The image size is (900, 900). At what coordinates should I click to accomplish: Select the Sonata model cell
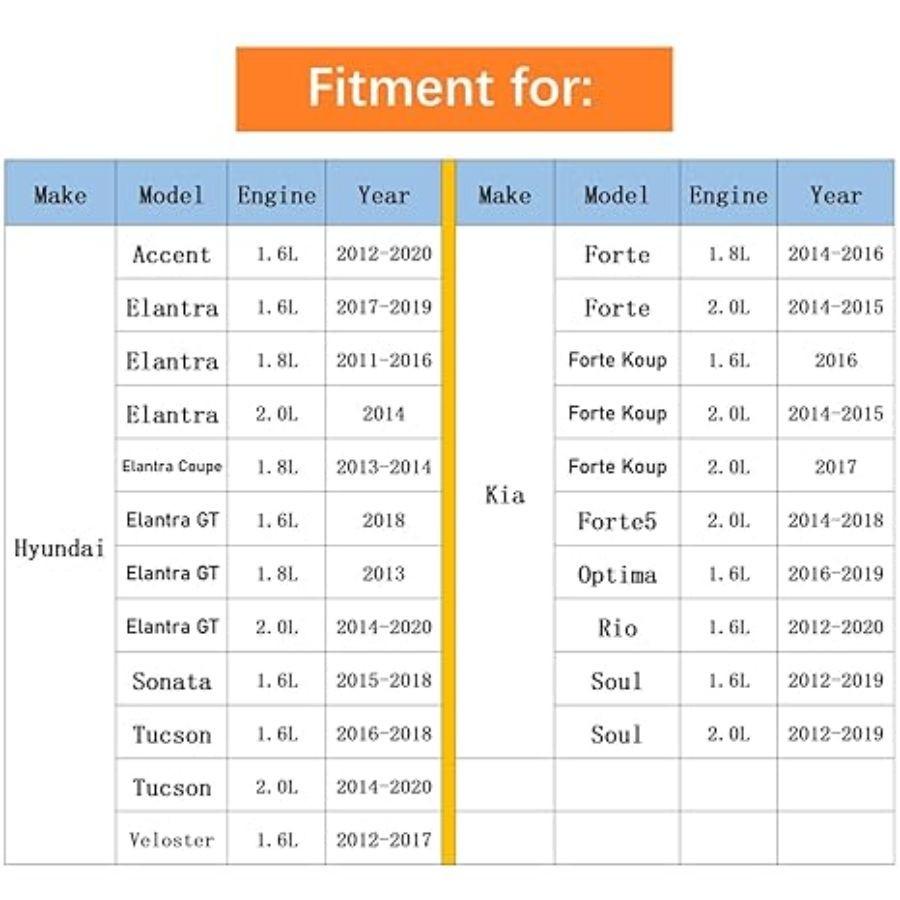(171, 681)
